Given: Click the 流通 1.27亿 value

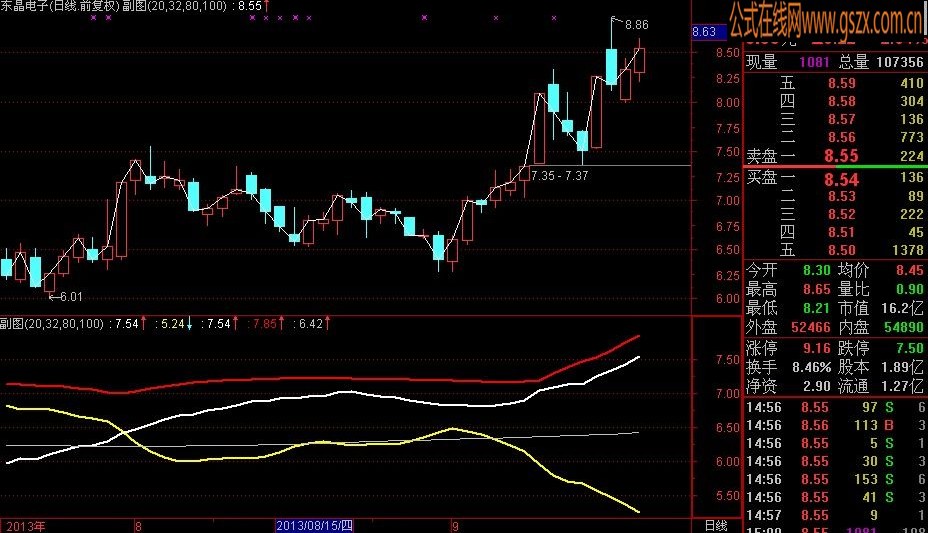Looking at the screenshot, I should 902,386.
